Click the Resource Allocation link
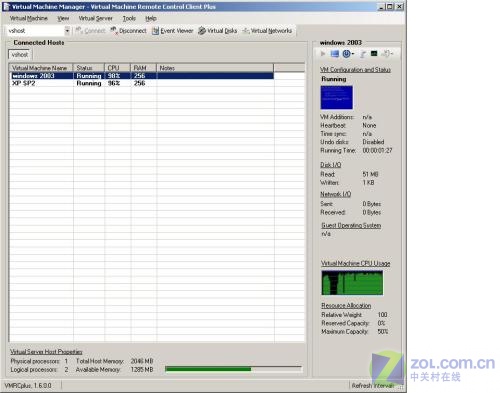This screenshot has height=393, width=500. pos(346,305)
